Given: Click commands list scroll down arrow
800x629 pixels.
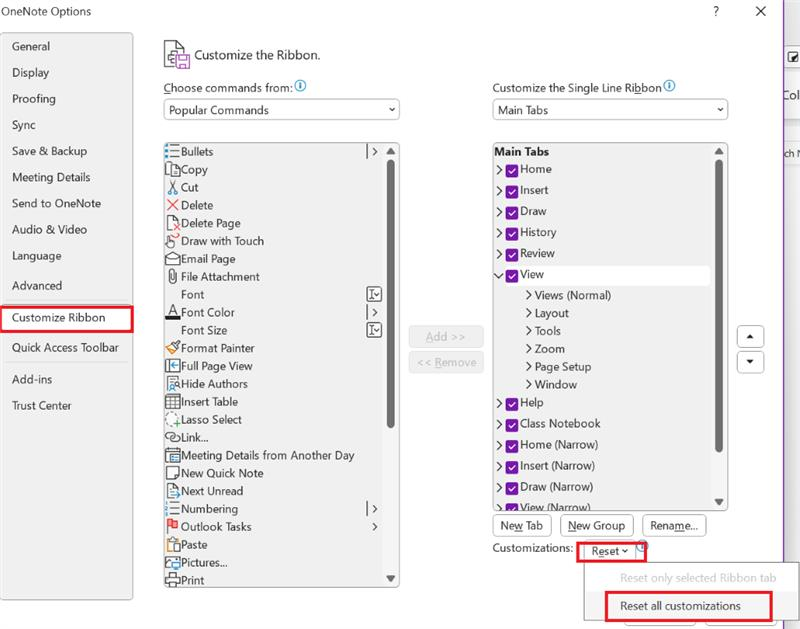Looking at the screenshot, I should click(391, 578).
